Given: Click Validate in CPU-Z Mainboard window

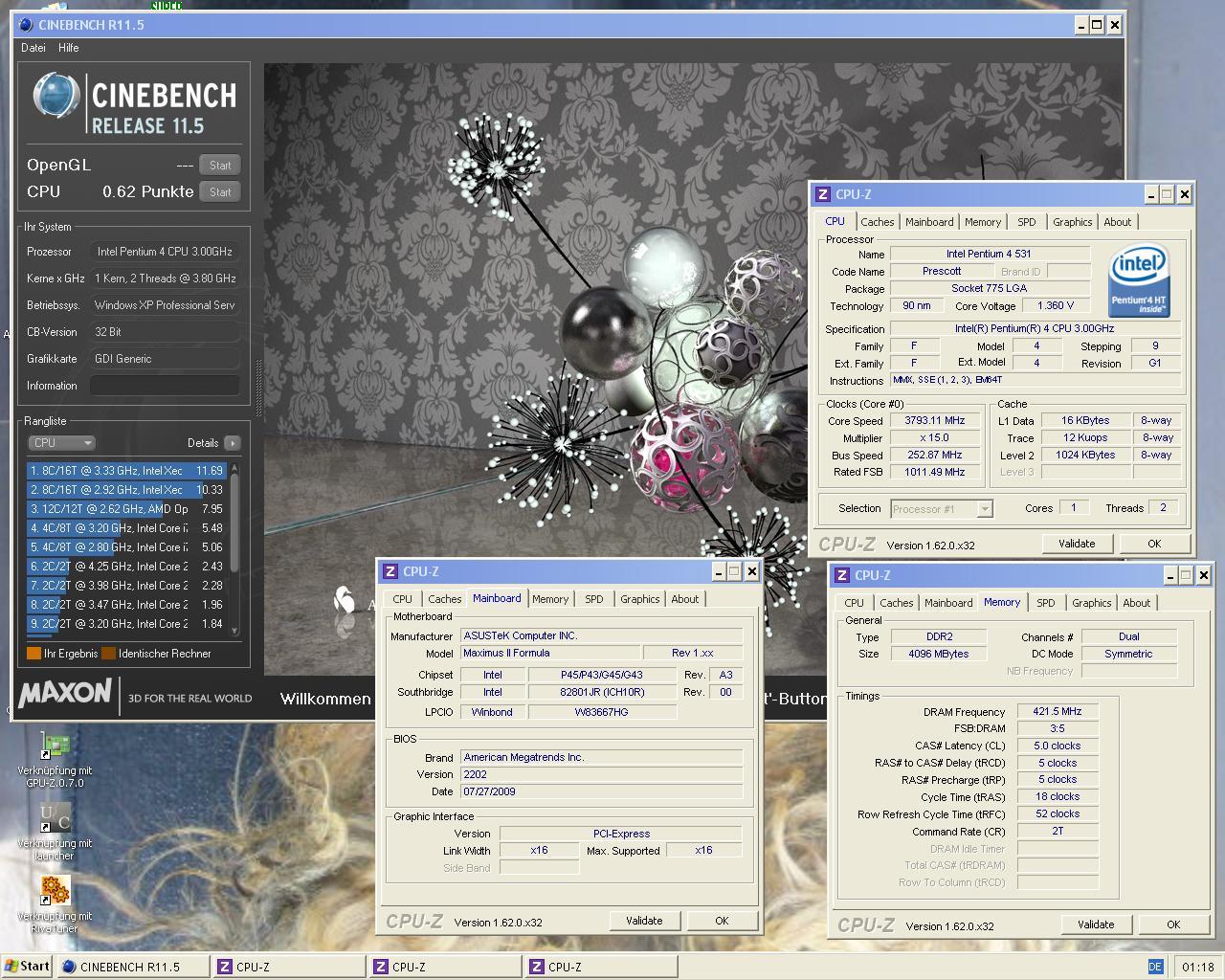Looking at the screenshot, I should pyautogui.click(x=644, y=921).
